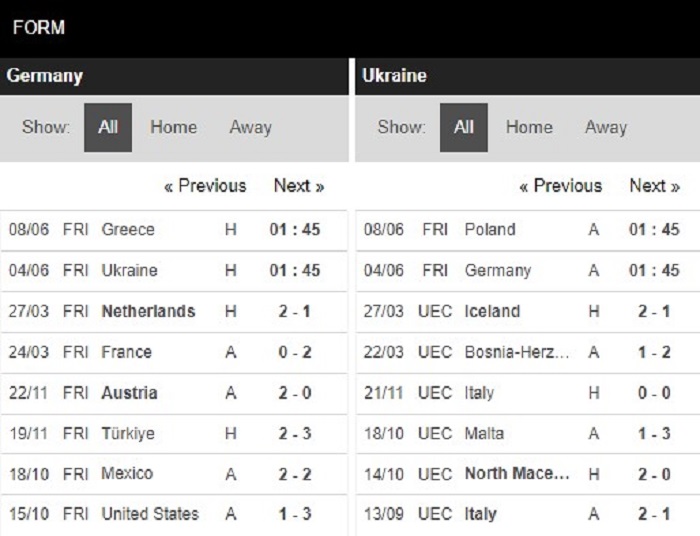
Task: Open Previous page of Ukraine results
Action: click(560, 186)
